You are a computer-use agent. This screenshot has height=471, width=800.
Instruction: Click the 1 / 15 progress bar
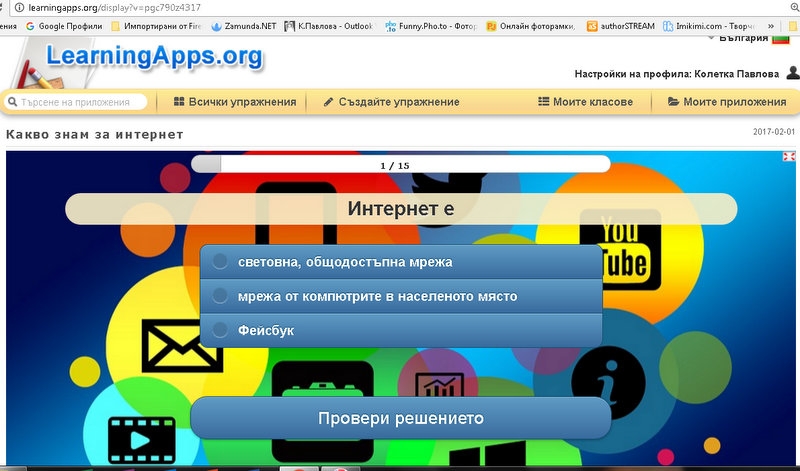(x=401, y=164)
